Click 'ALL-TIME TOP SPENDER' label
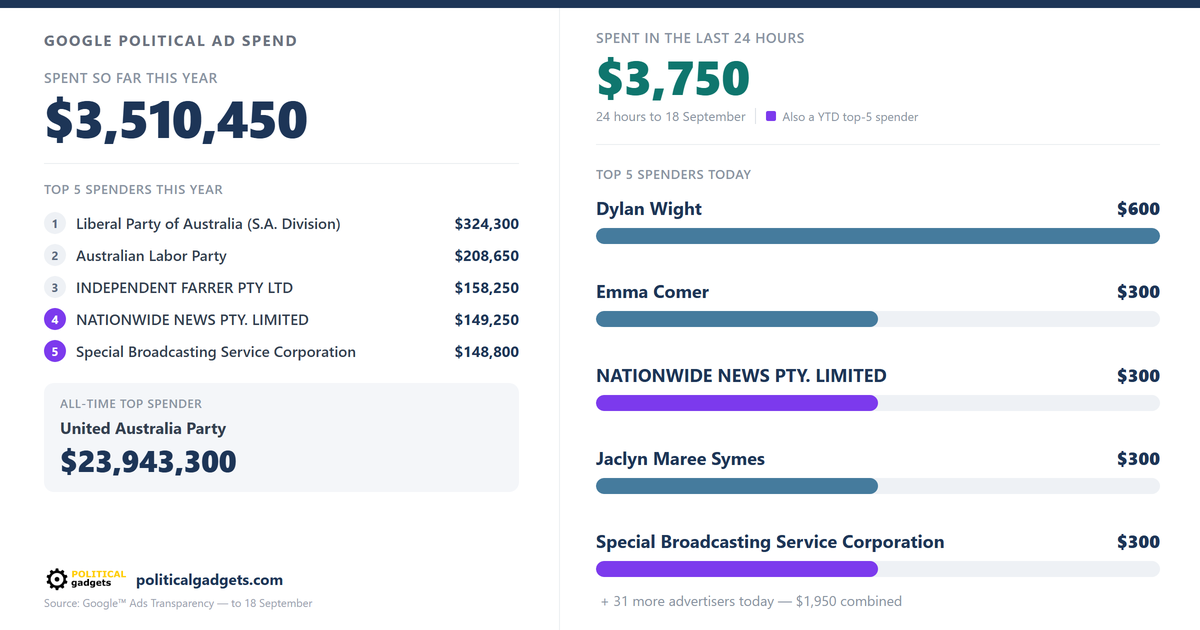The height and width of the screenshot is (630, 1200). (x=131, y=404)
